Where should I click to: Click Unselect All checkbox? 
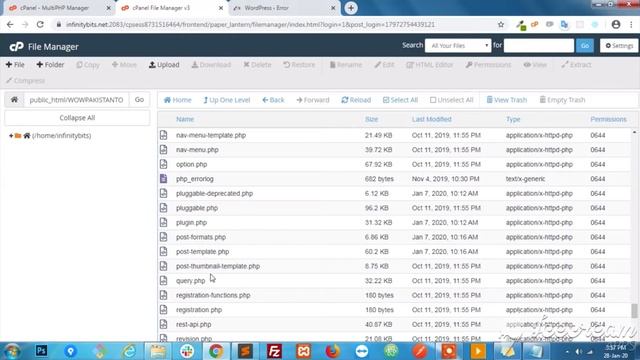pos(451,100)
